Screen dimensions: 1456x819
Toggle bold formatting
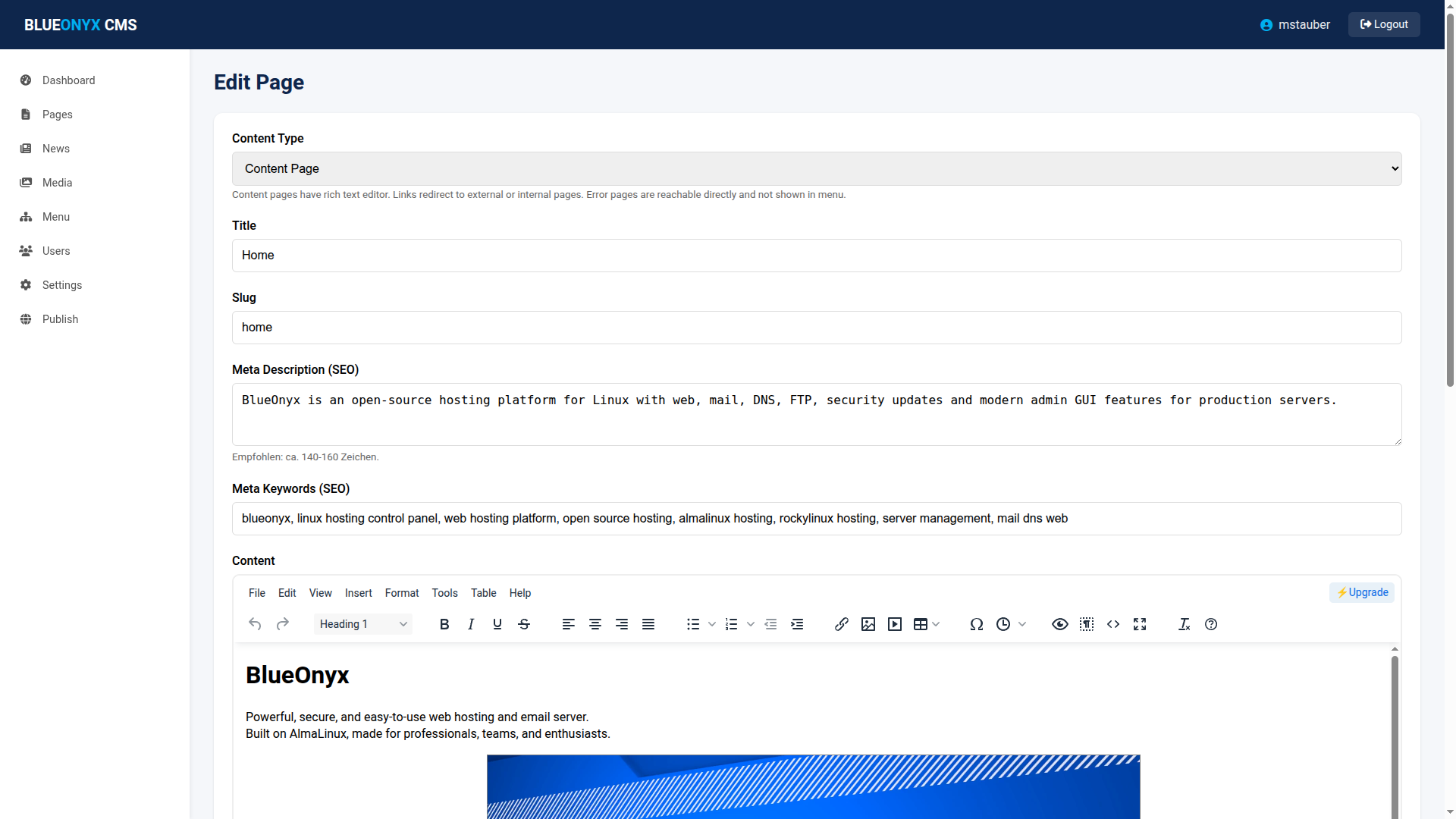click(x=444, y=624)
